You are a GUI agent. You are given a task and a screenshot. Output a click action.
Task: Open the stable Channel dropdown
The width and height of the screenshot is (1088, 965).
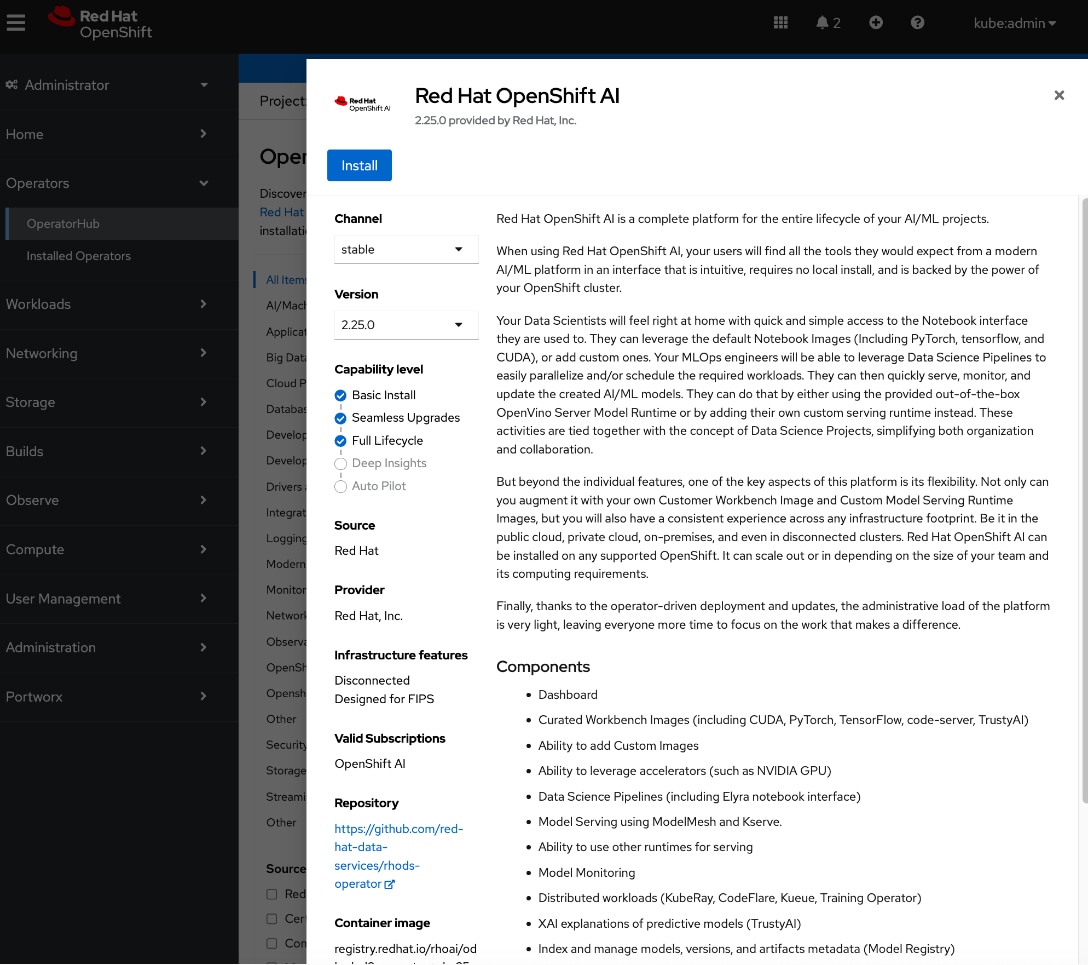[x=405, y=249]
